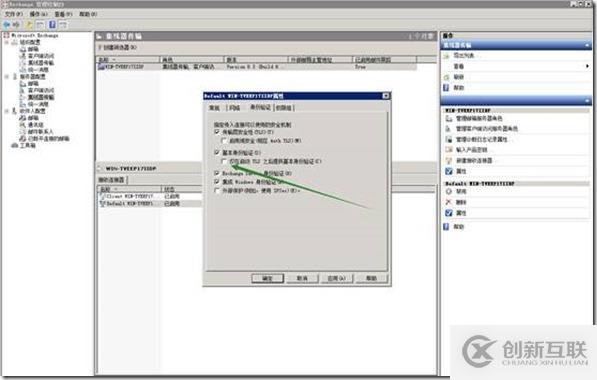Click the 帮助 button in dialog

(x=372, y=278)
